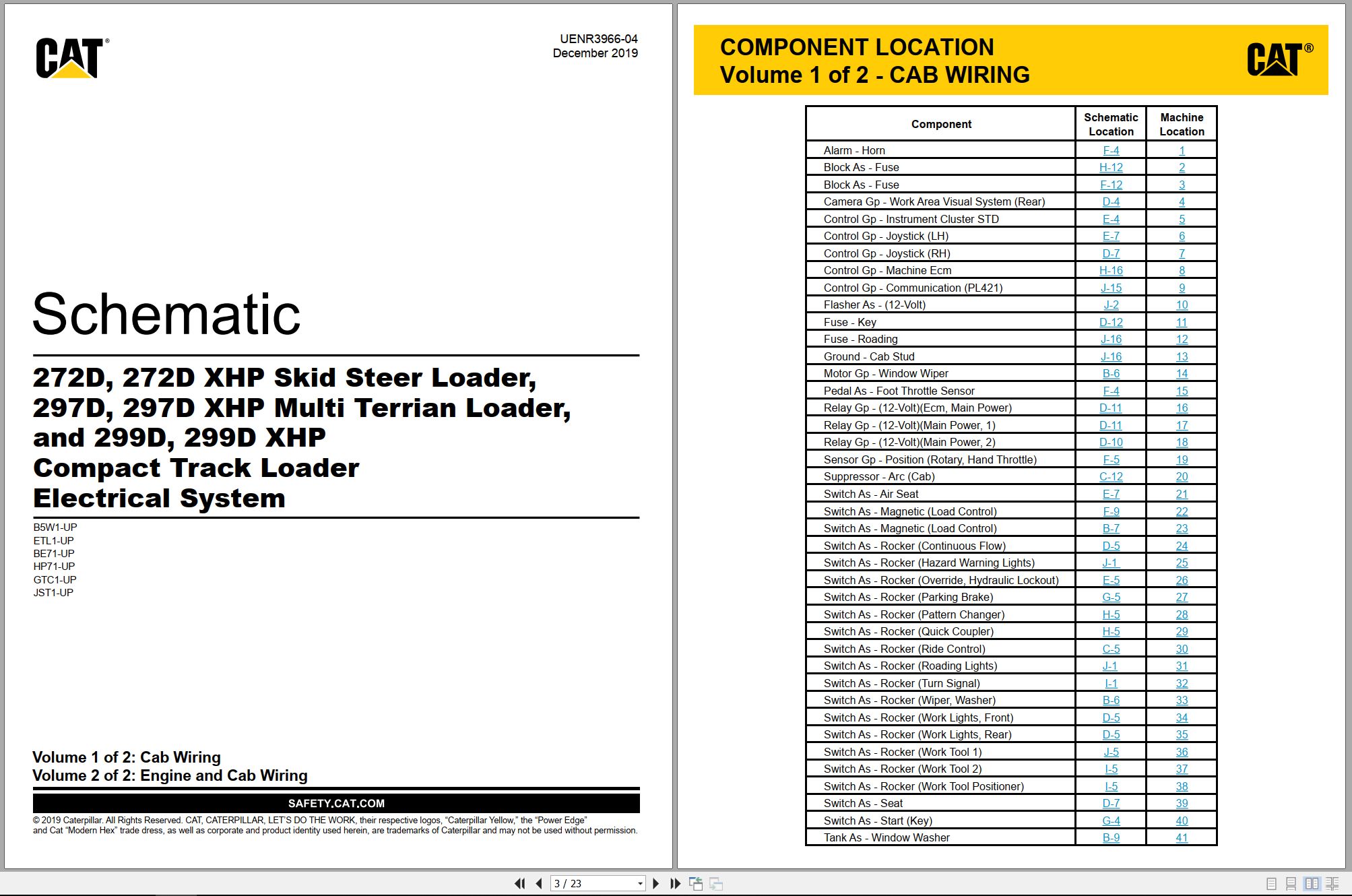Follow J-5 link for Rocker (Work Tool 1)
This screenshot has height=896, width=1352.
(1111, 752)
